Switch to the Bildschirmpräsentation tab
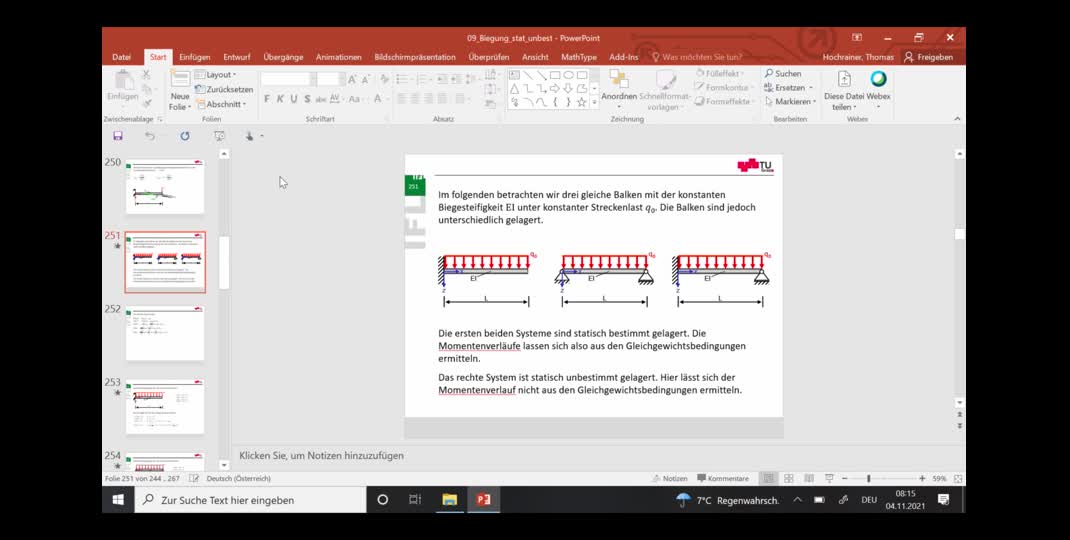 pyautogui.click(x=415, y=57)
